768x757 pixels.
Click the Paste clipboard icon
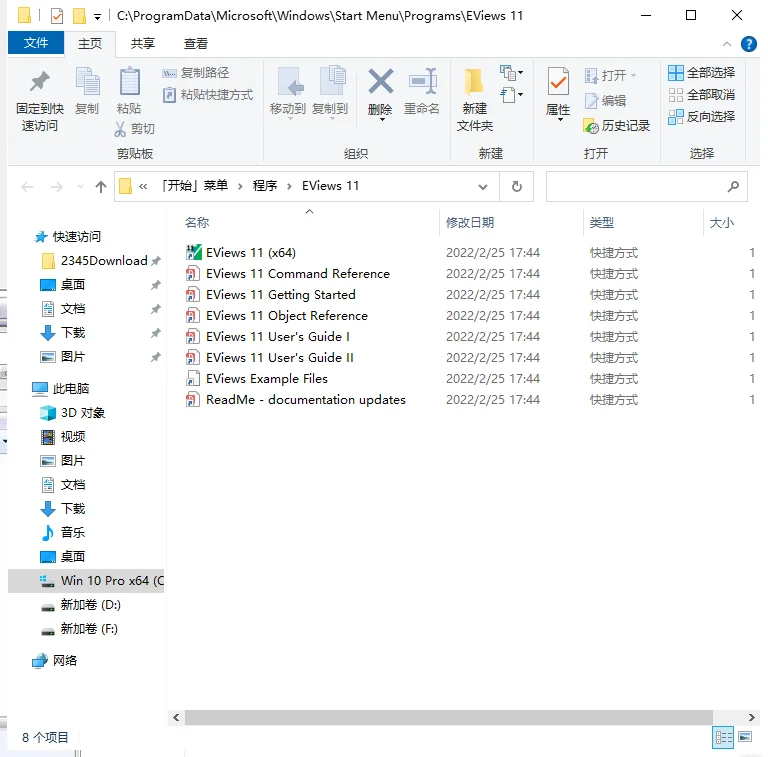129,82
